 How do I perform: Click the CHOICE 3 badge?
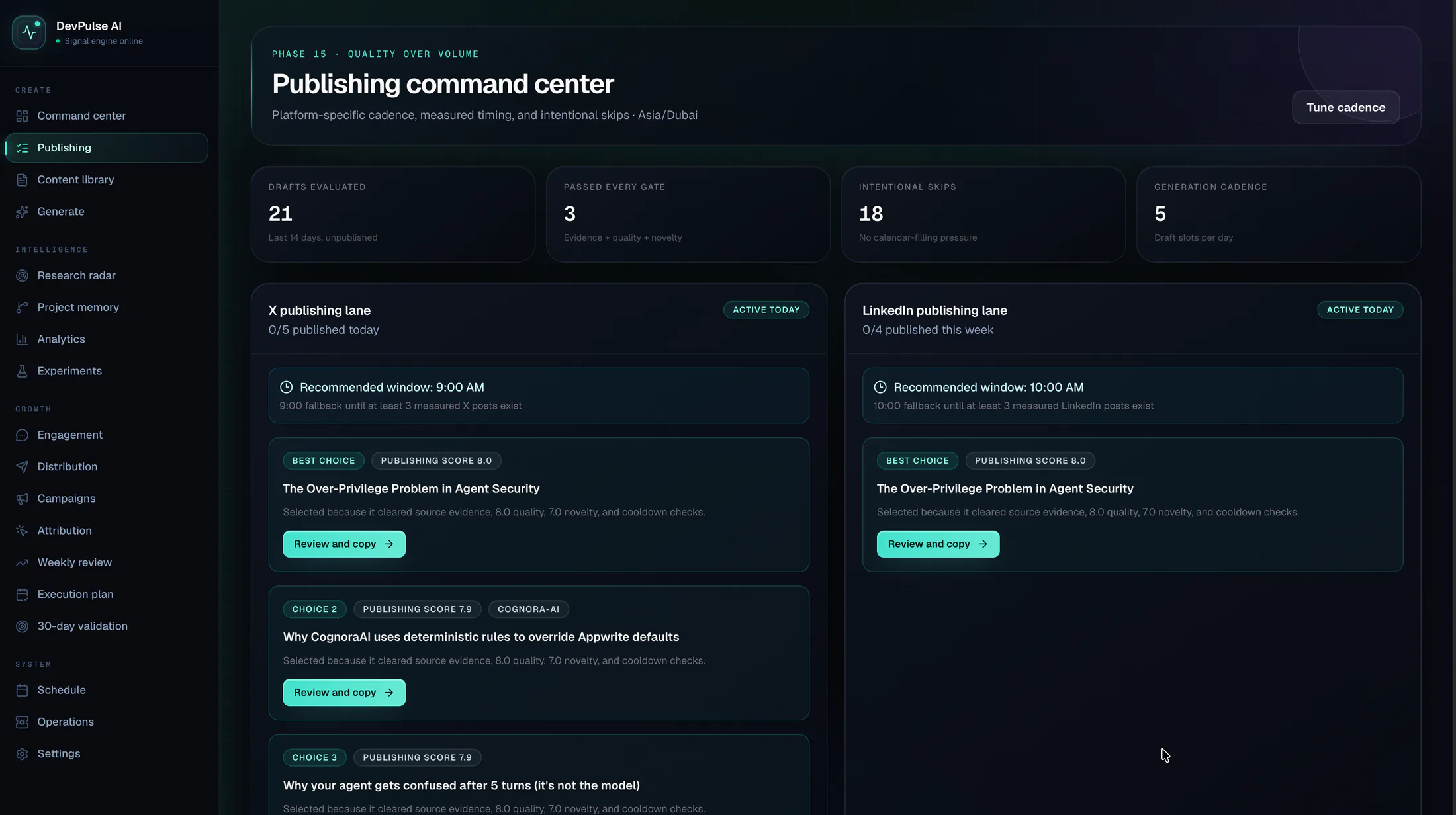(314, 757)
